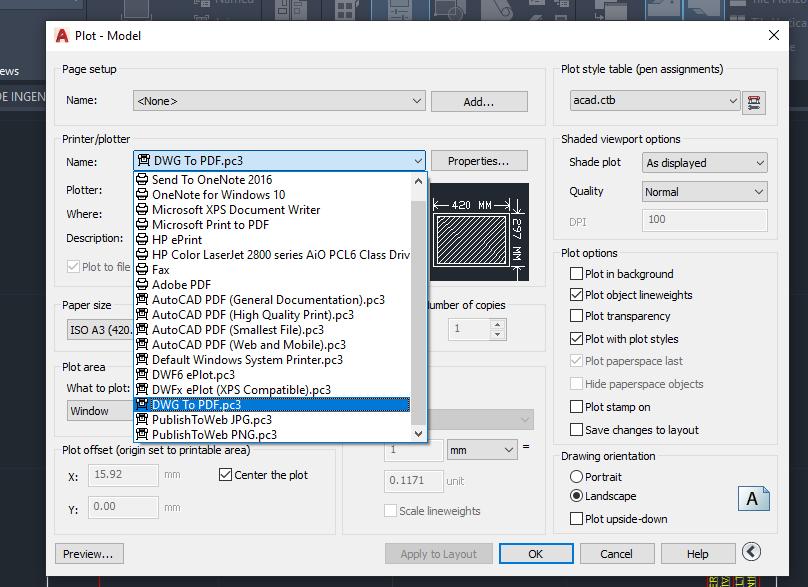Select AutoCAD PDF (Smallest File).pc3
The height and width of the screenshot is (587, 808).
[x=272, y=329]
